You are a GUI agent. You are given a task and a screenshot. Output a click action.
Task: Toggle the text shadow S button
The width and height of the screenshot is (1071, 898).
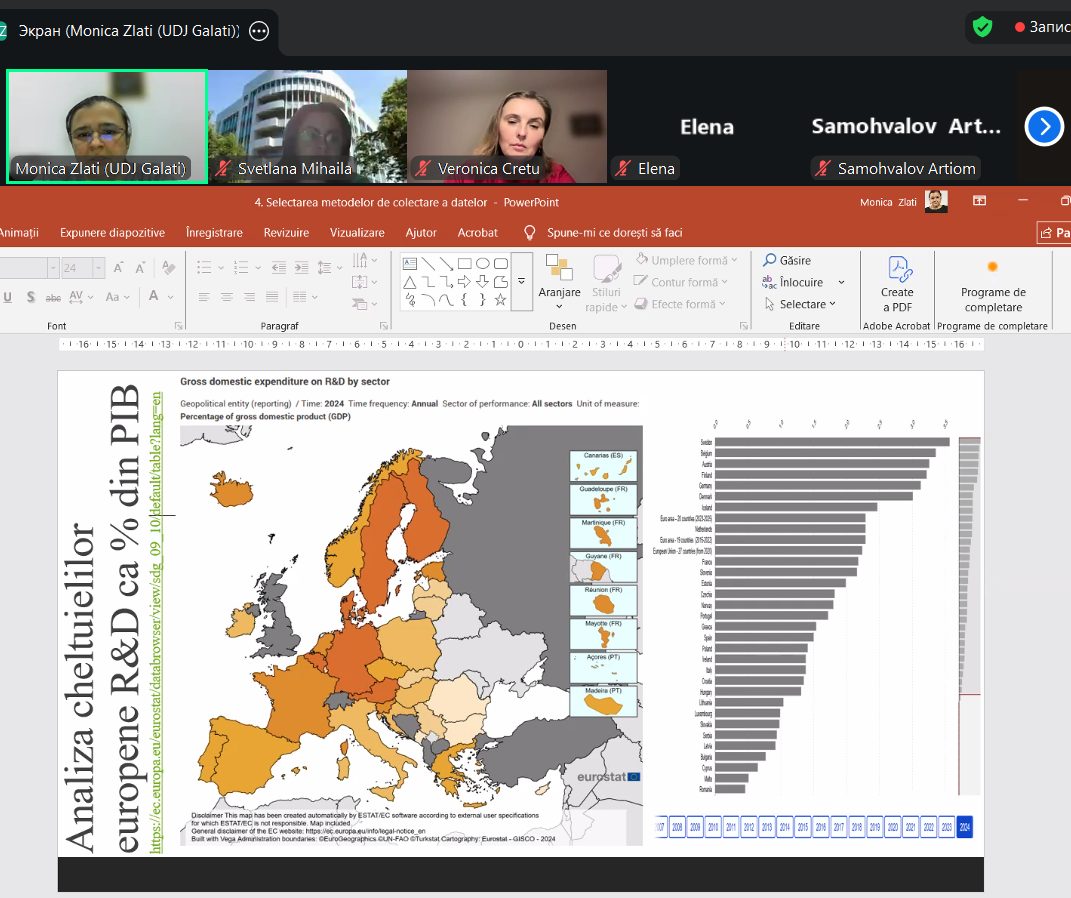click(31, 297)
